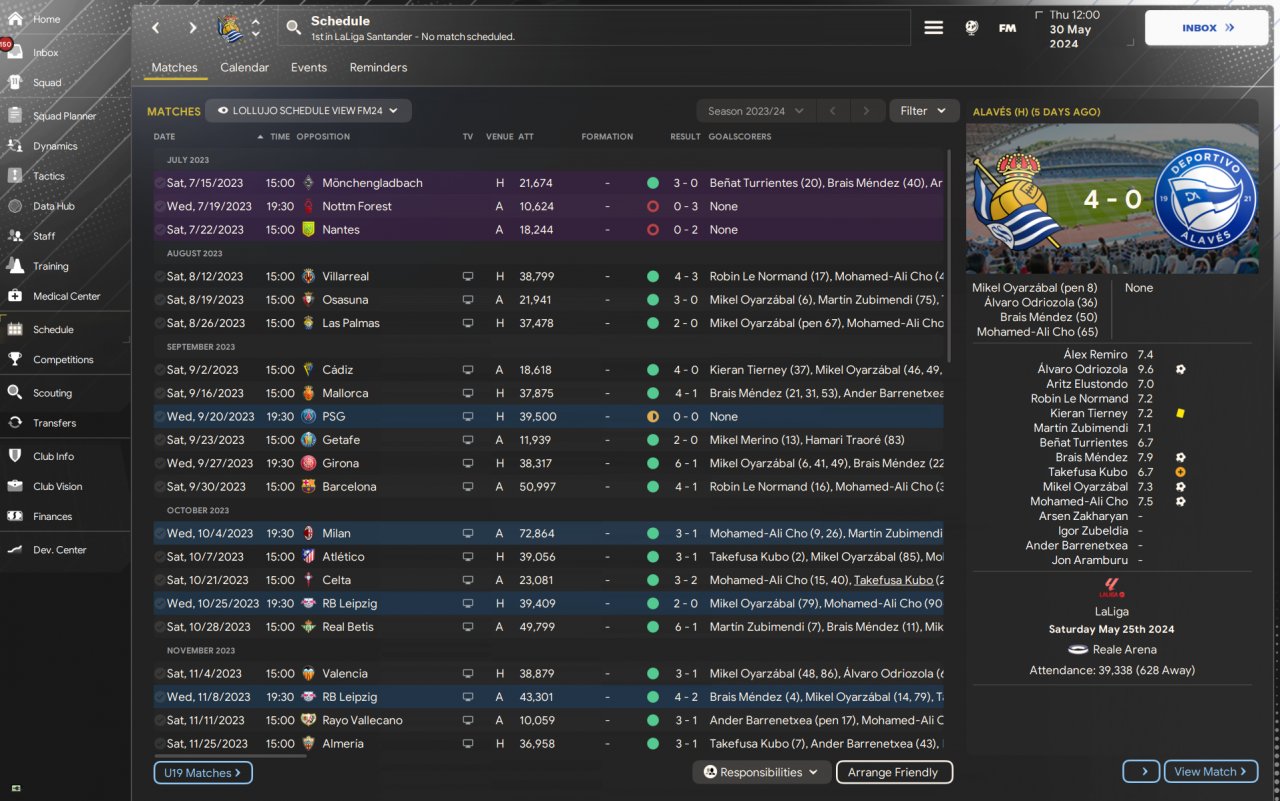Screen dimensions: 1280x801
Task: Open the Transfers section icon
Action: pyautogui.click(x=15, y=423)
